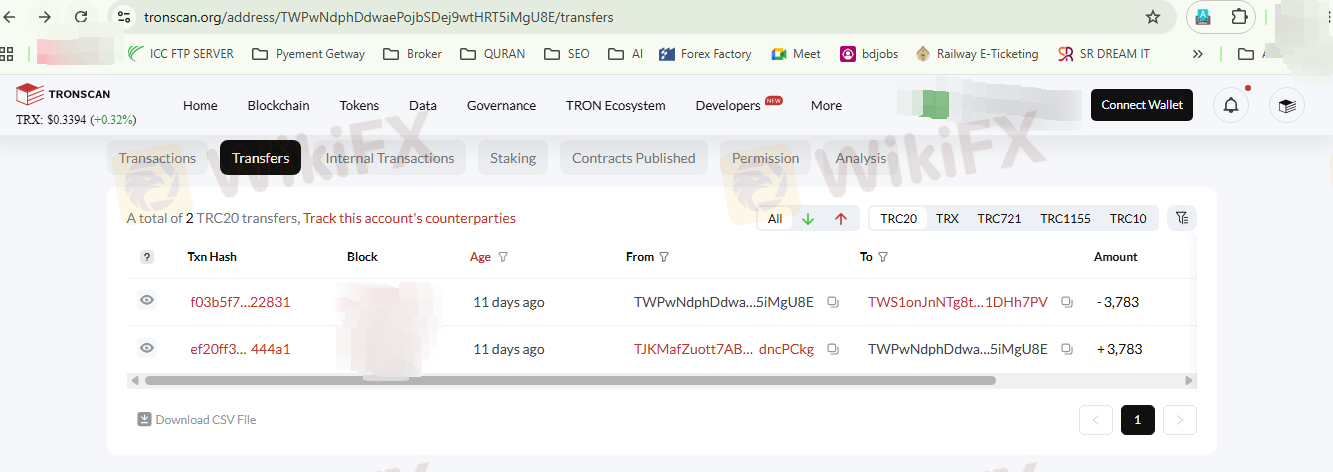Select TRC721 token type
Image resolution: width=1333 pixels, height=472 pixels.
[x=999, y=218]
